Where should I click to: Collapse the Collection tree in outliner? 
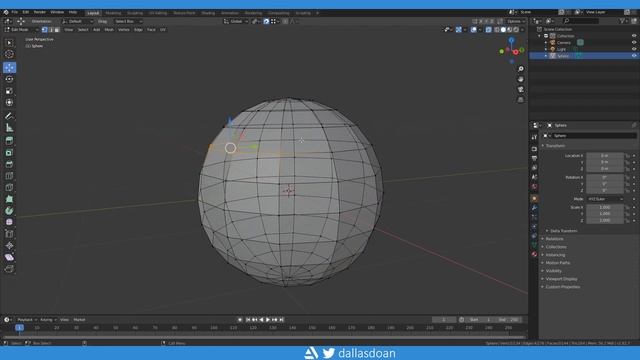[x=540, y=36]
